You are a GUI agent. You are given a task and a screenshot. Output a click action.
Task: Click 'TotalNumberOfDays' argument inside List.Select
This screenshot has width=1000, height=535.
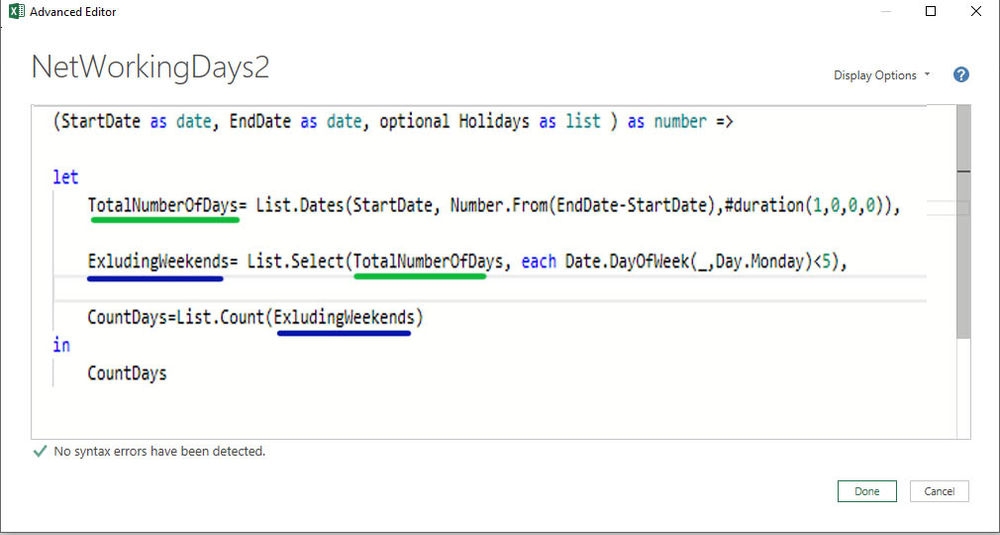pos(429,261)
